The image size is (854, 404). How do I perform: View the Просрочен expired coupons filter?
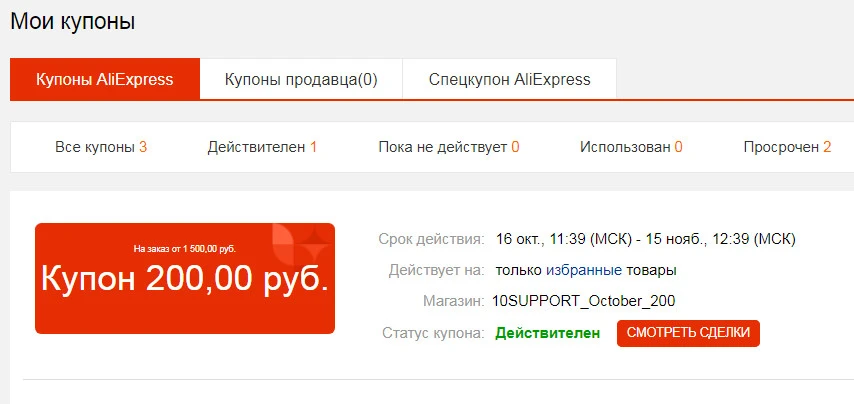(x=787, y=147)
